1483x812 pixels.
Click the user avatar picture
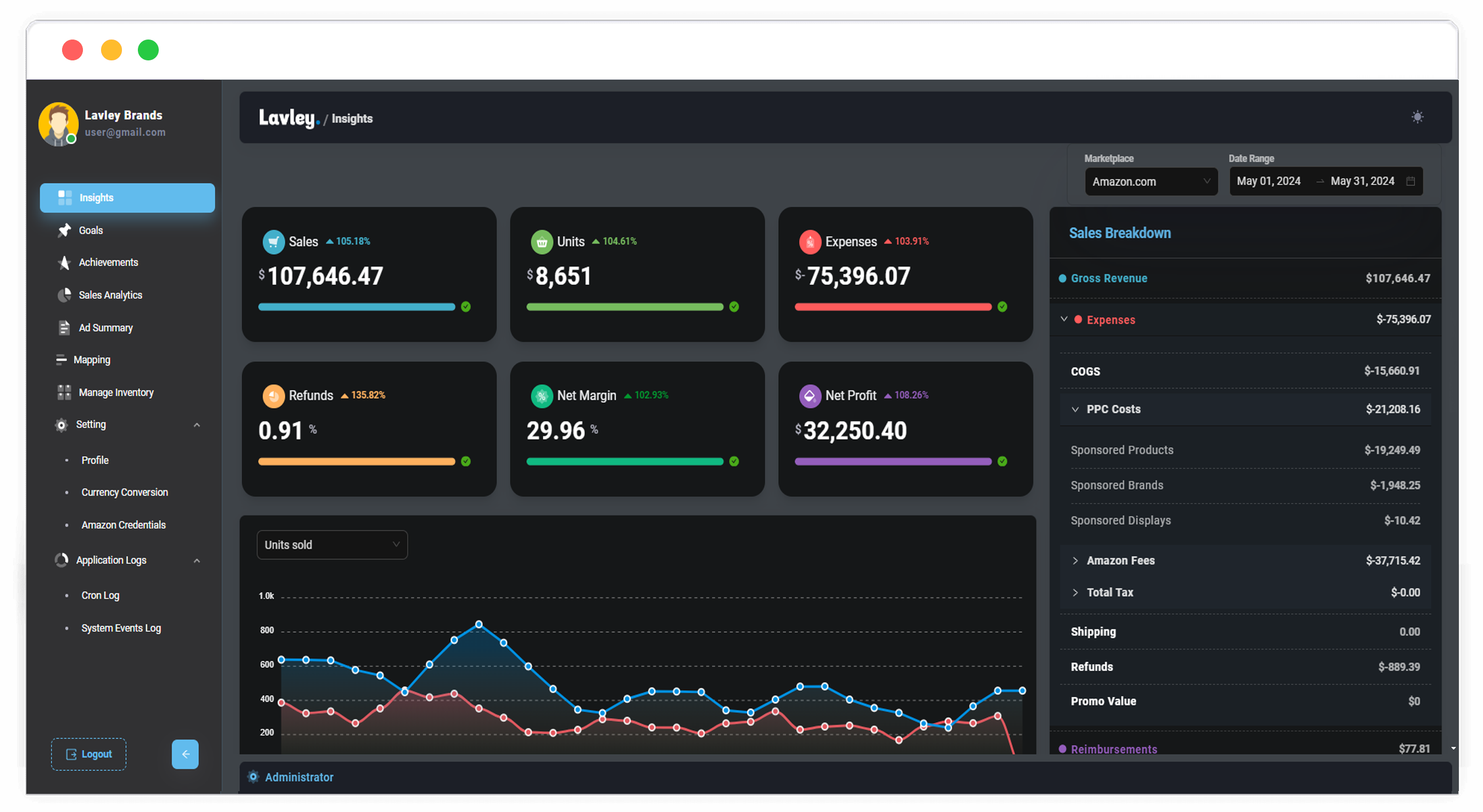point(58,124)
